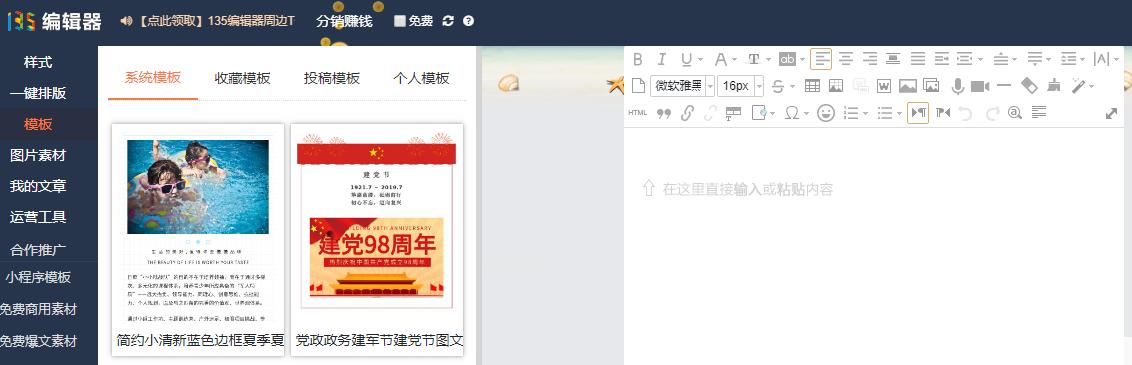Open 图片素材 sidebar item
The width and height of the screenshot is (1132, 365).
(x=38, y=155)
